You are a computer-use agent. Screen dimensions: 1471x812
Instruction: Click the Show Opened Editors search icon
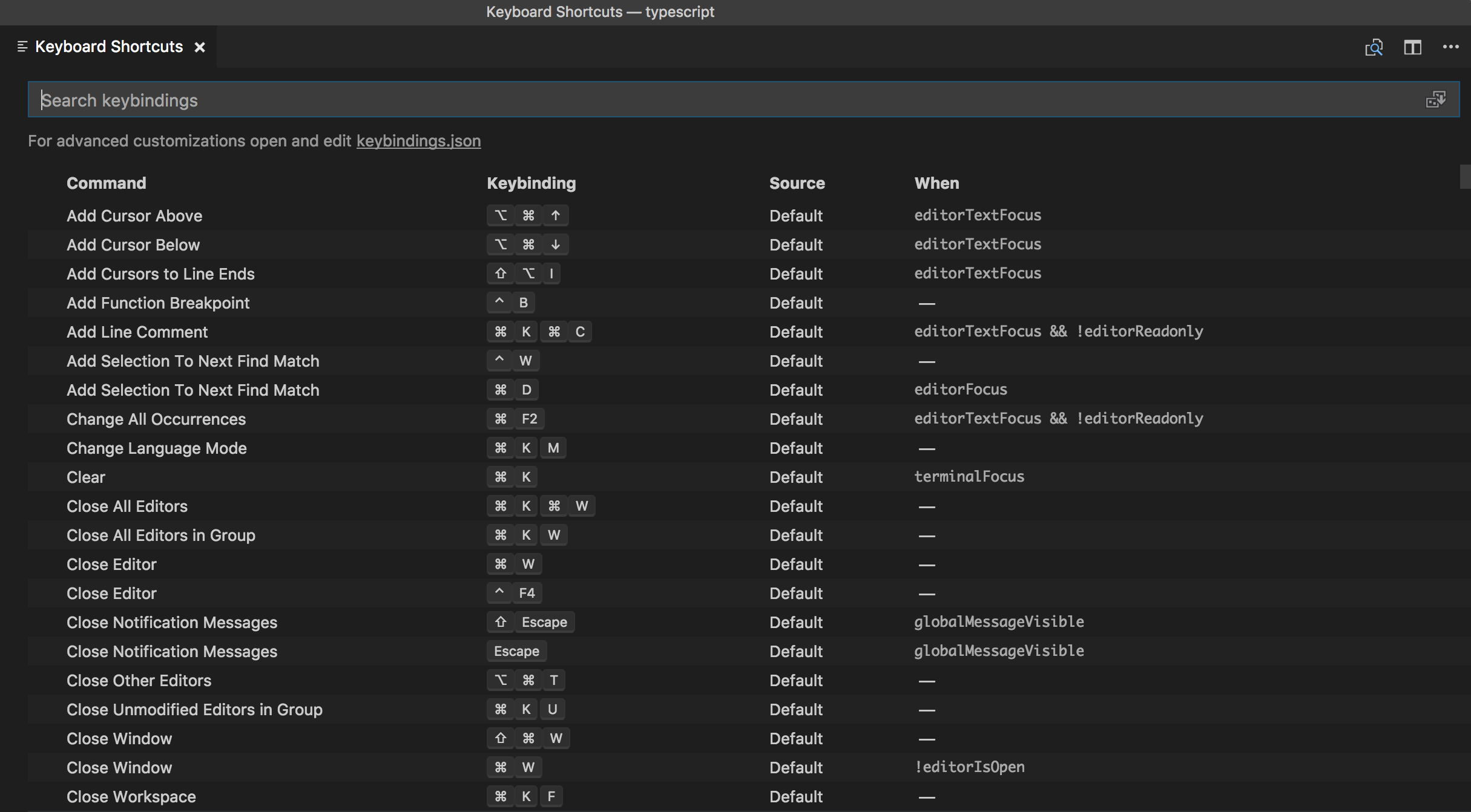(1374, 47)
